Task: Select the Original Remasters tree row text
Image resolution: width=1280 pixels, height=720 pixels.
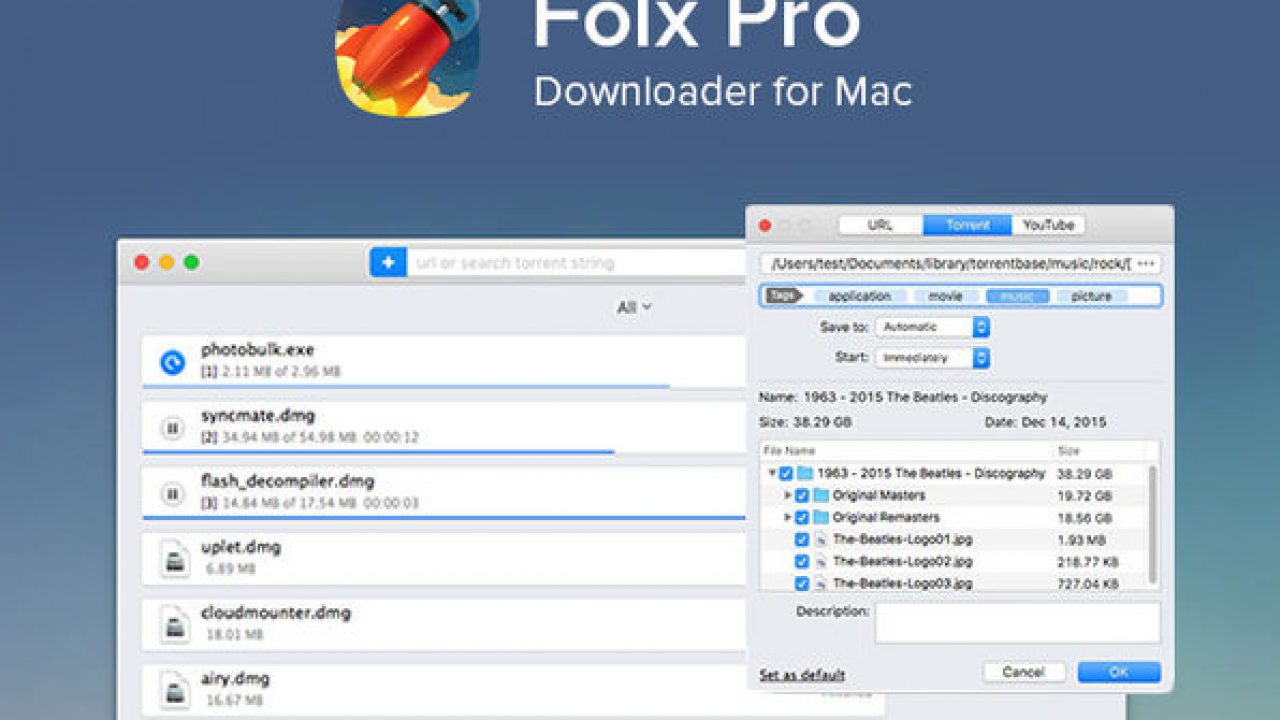Action: [886, 517]
